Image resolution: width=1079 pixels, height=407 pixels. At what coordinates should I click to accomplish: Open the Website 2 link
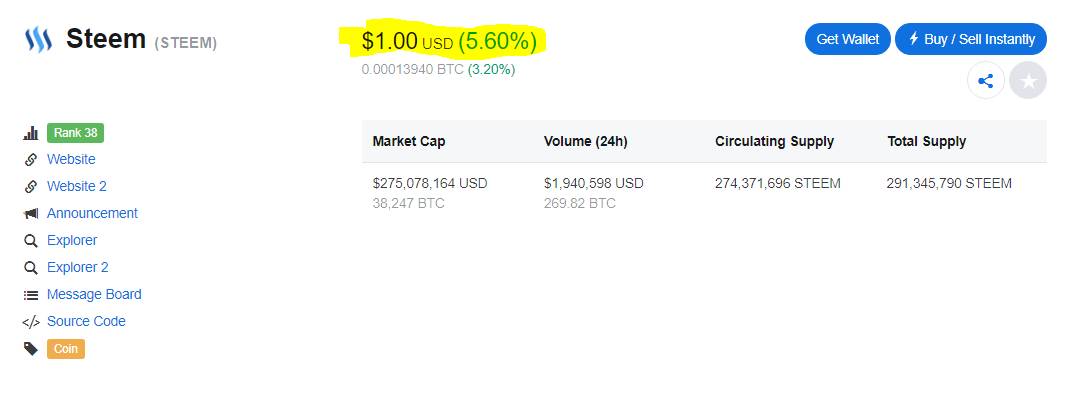pos(76,186)
